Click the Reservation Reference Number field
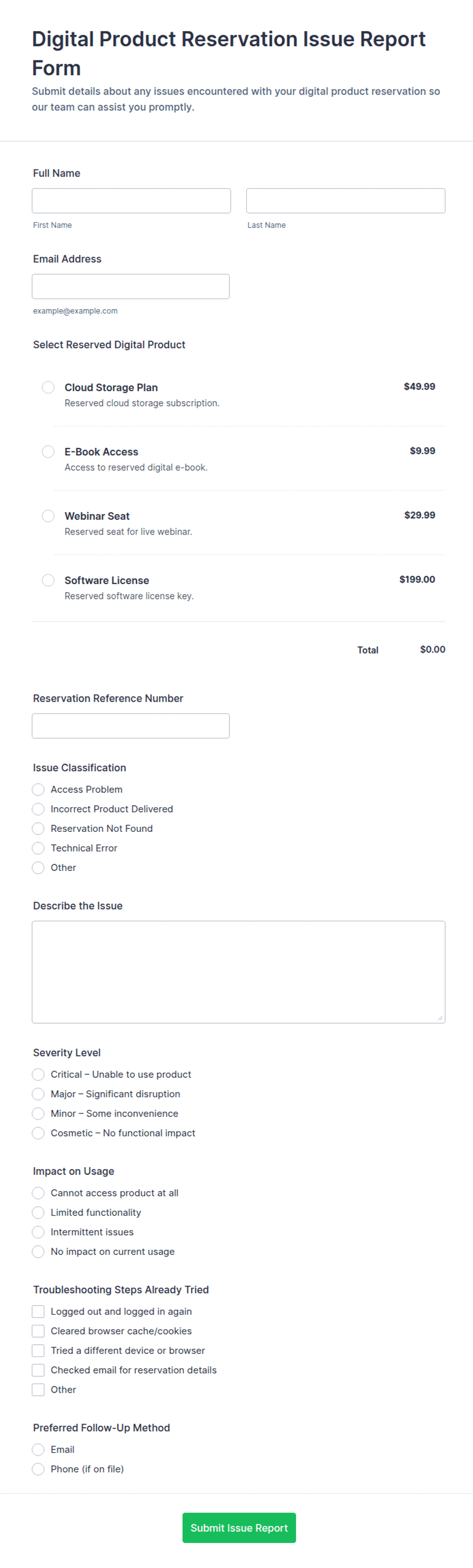The width and height of the screenshot is (473, 1568). point(131,726)
